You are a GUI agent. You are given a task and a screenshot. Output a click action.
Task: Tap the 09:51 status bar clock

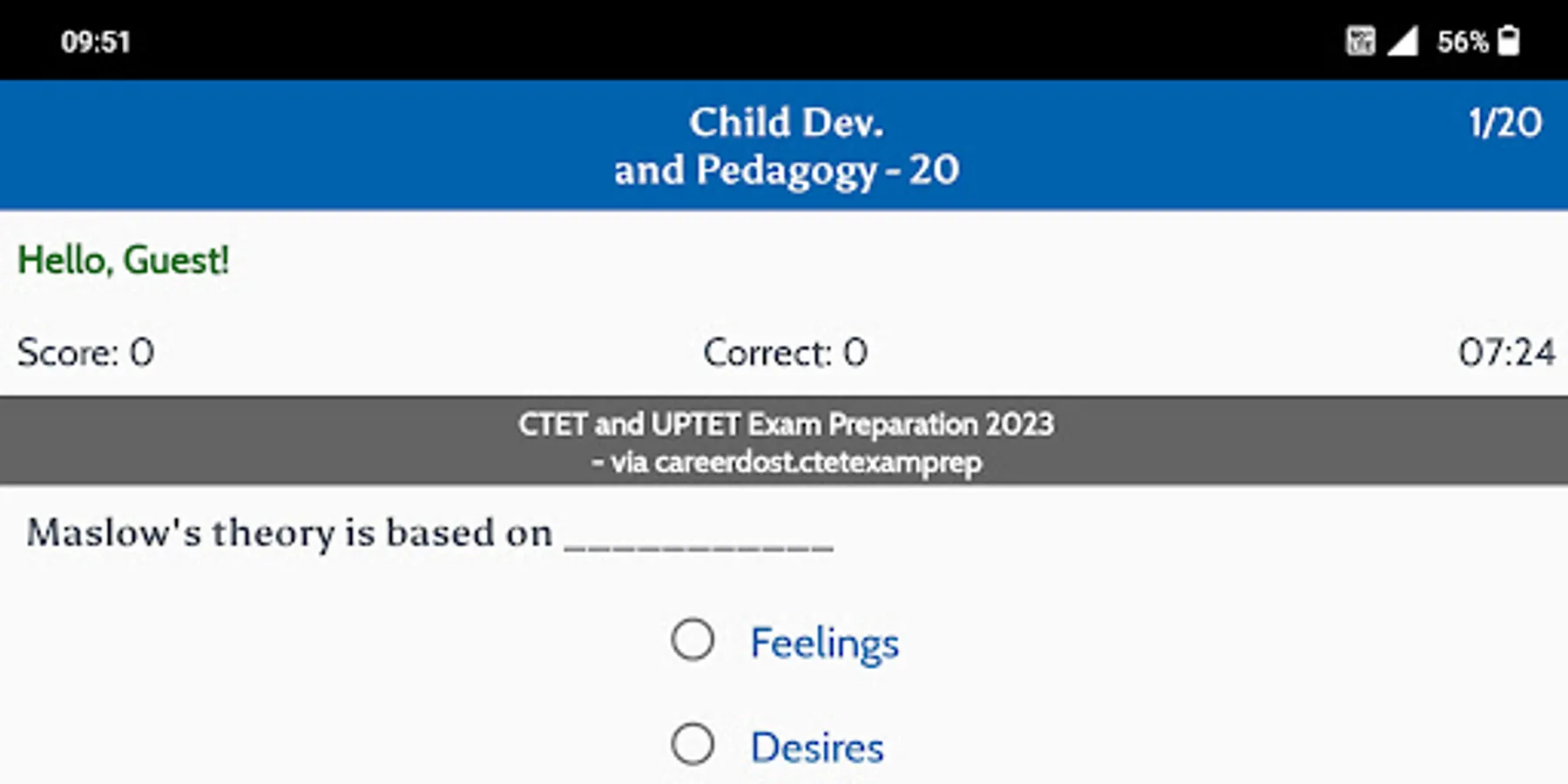pos(96,42)
